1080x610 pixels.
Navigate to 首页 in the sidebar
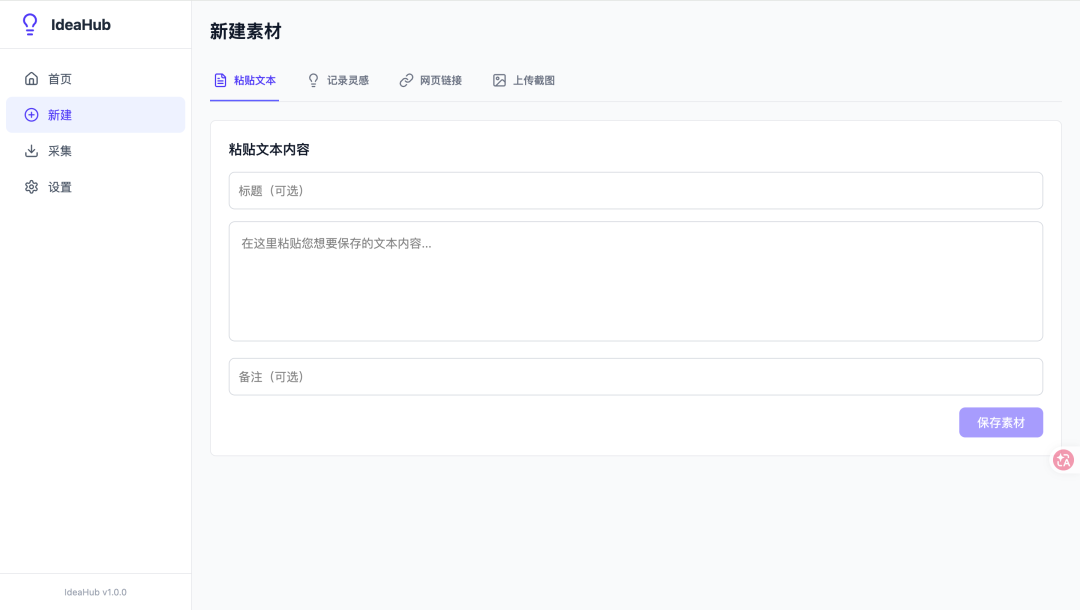[58, 78]
